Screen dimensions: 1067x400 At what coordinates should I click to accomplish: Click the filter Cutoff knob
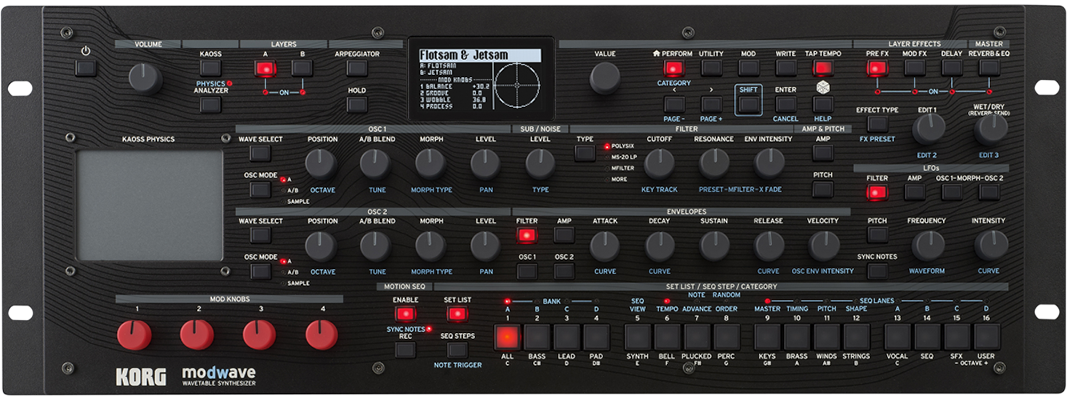pyautogui.click(x=659, y=163)
